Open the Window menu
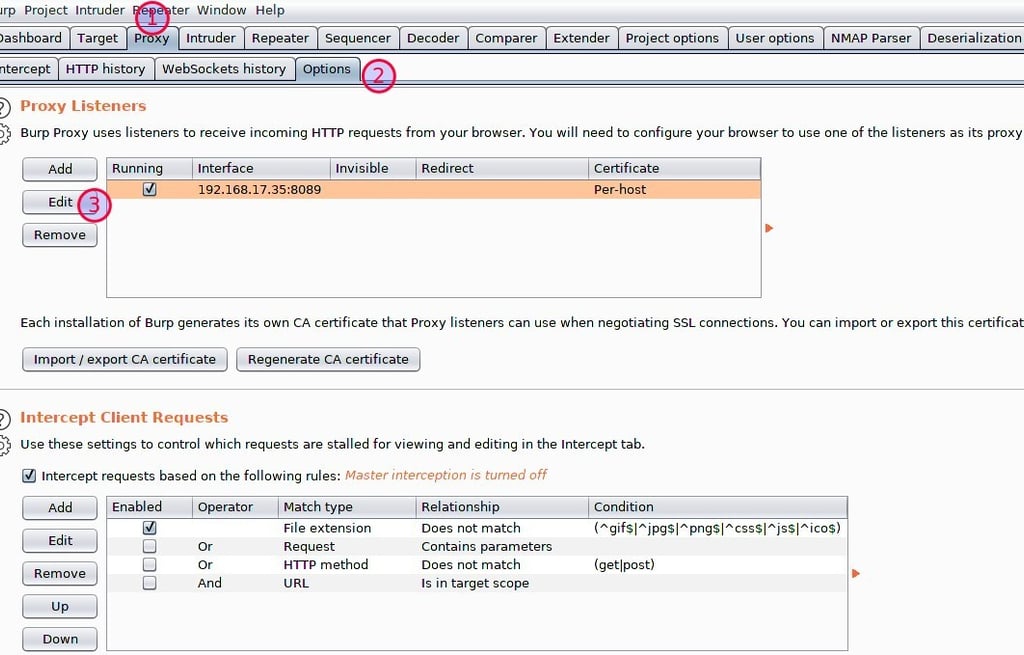The image size is (1024, 655). (221, 10)
